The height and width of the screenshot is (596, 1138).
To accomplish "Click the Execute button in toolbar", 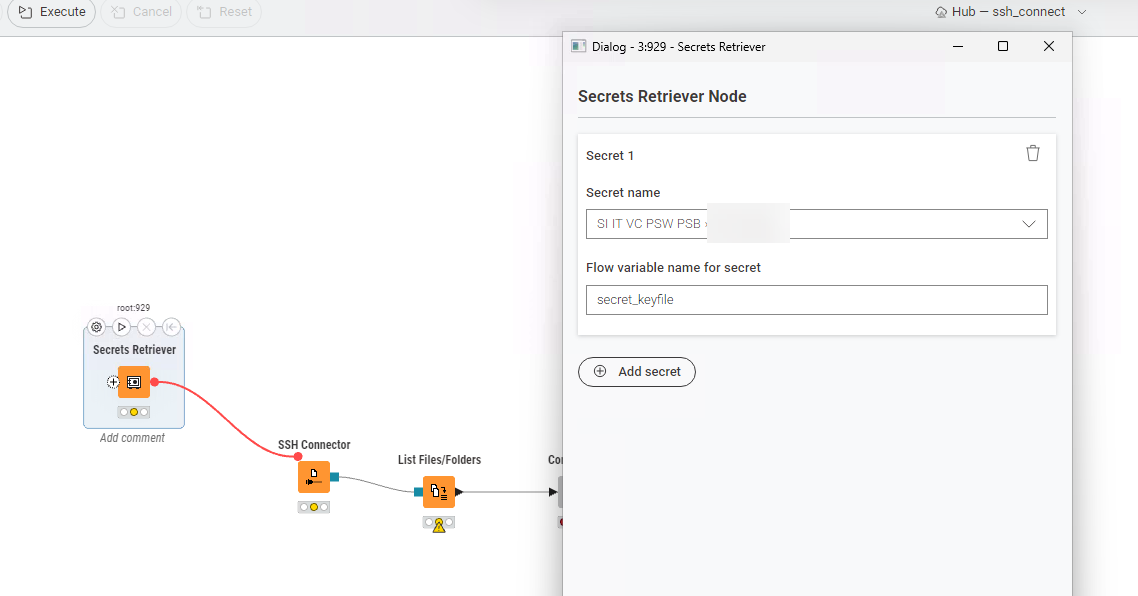I will (52, 12).
